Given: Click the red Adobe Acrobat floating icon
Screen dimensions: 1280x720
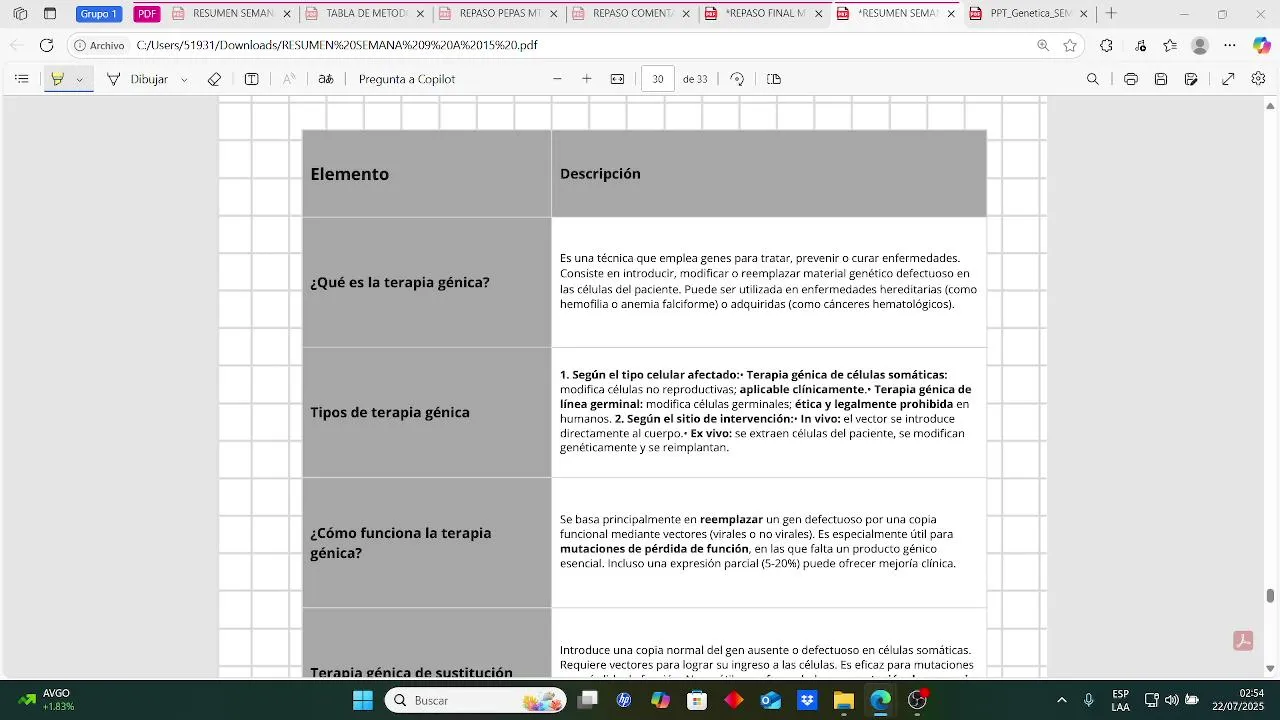Looking at the screenshot, I should (x=1243, y=641).
